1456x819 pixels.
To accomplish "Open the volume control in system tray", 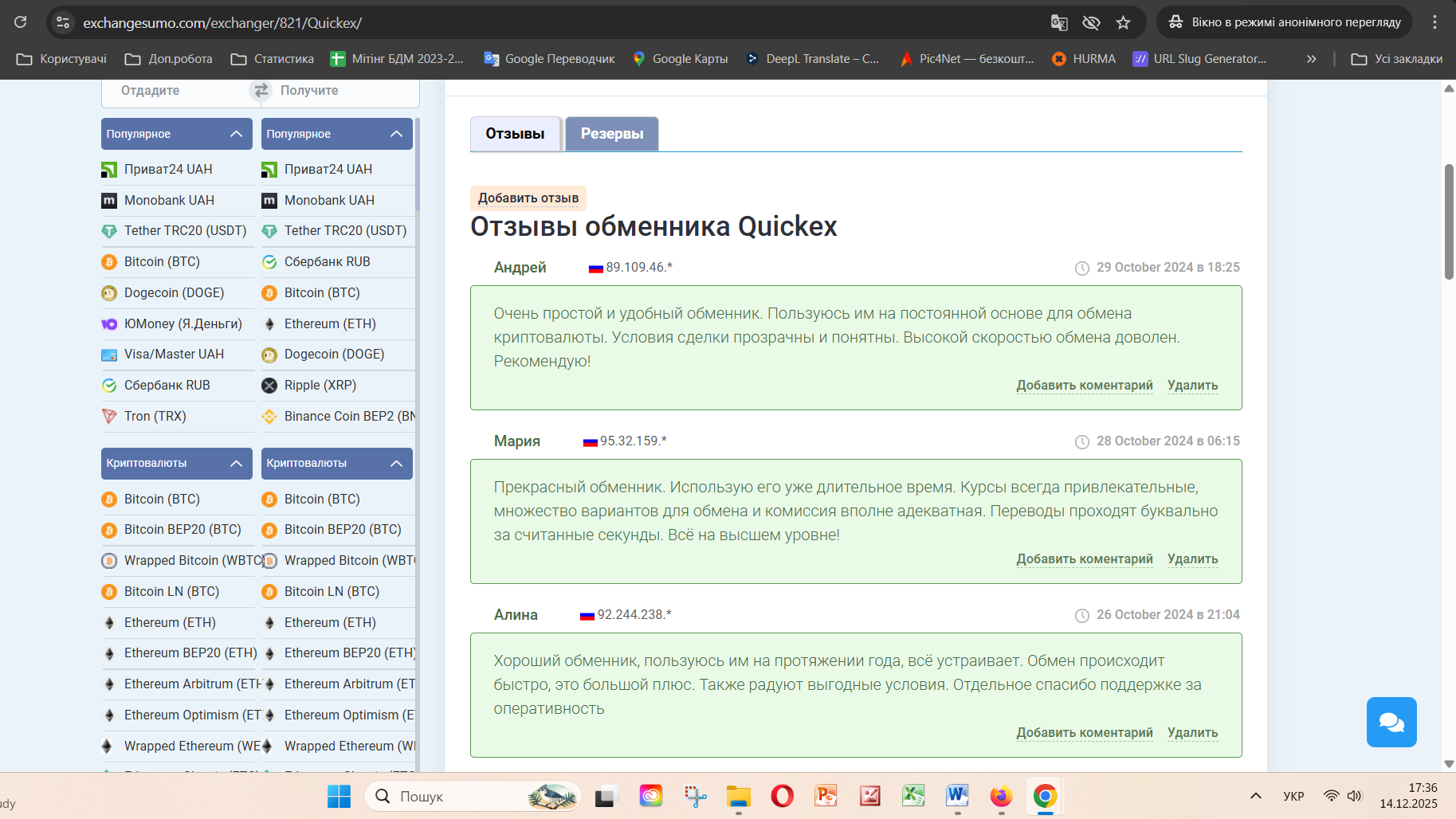I will coord(1355,796).
